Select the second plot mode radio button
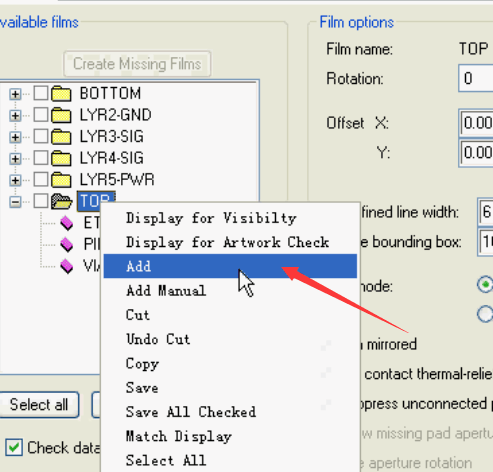The image size is (493, 472). pos(485,314)
